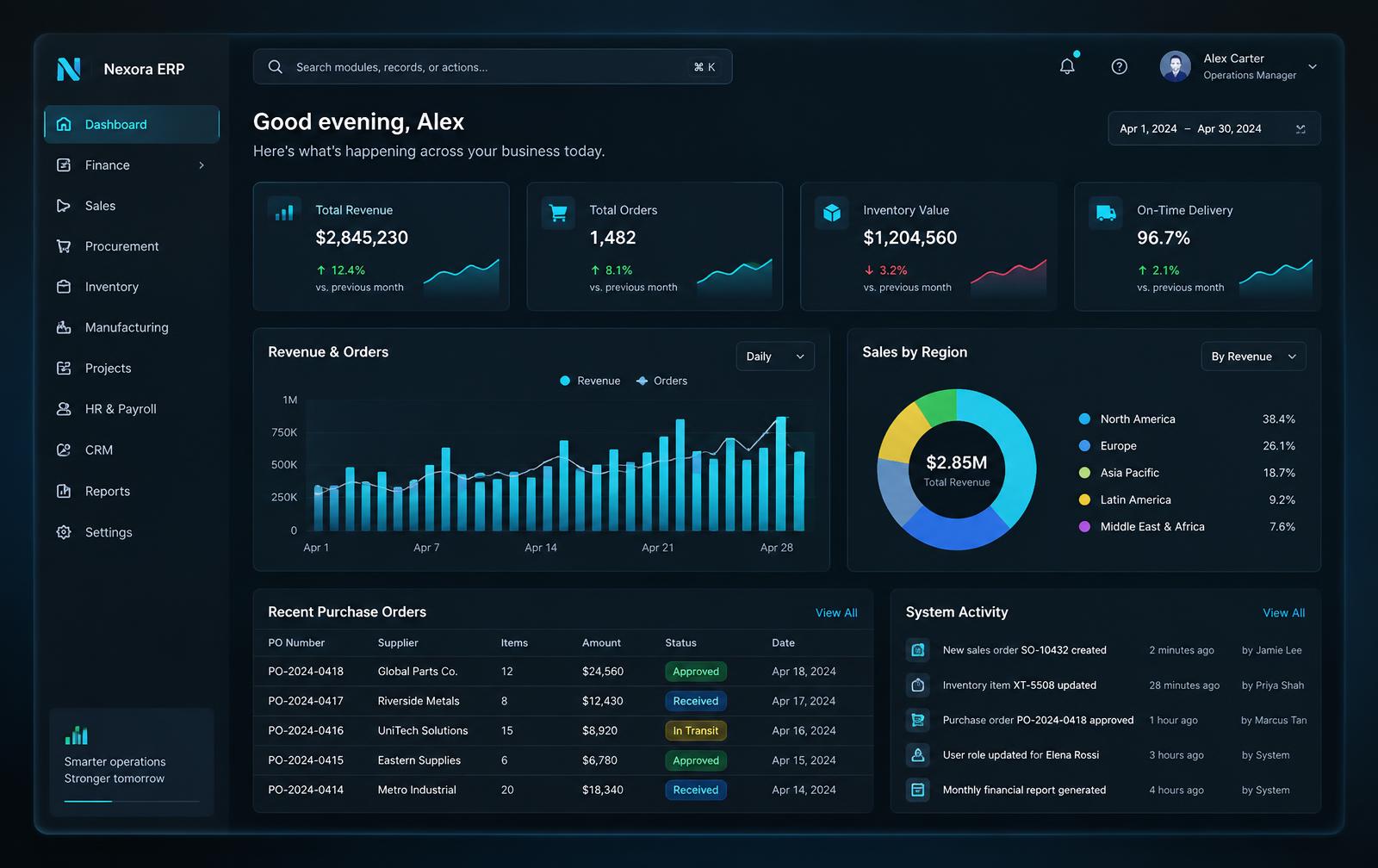Image resolution: width=1378 pixels, height=868 pixels.
Task: Go to the Dashboard menu item
Action: 132,125
